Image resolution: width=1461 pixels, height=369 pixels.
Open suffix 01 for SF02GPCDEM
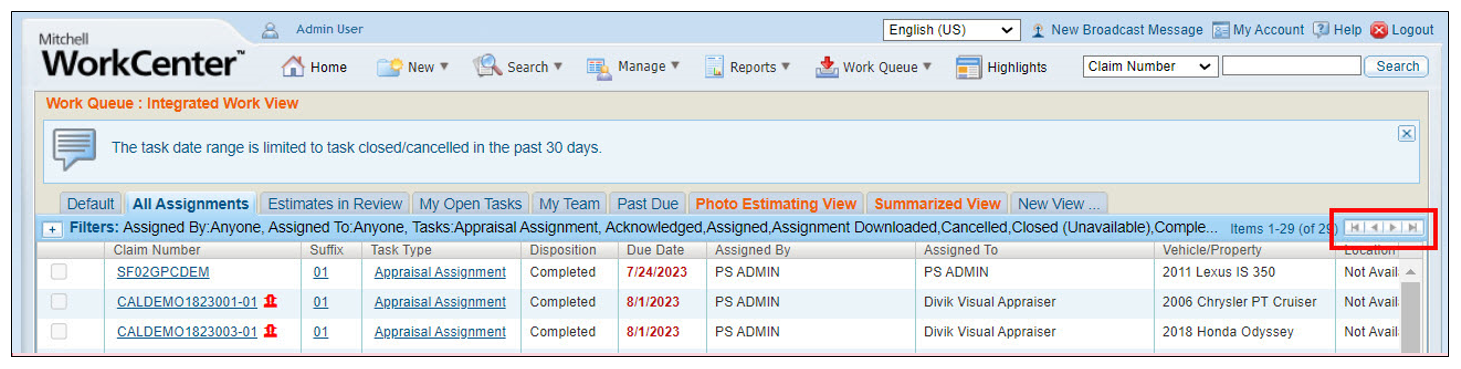coord(320,272)
